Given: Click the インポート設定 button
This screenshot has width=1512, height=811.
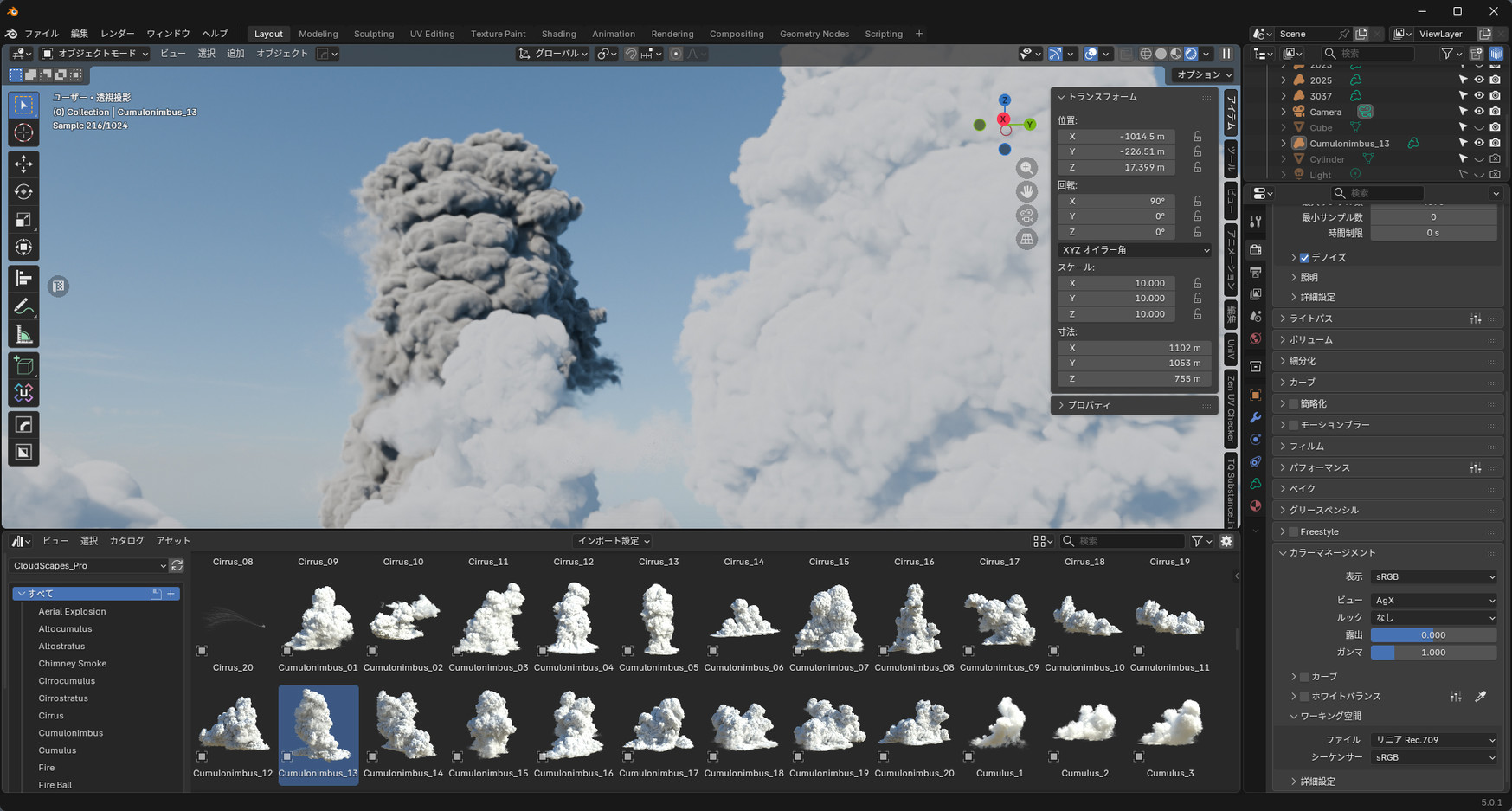Looking at the screenshot, I should click(613, 541).
